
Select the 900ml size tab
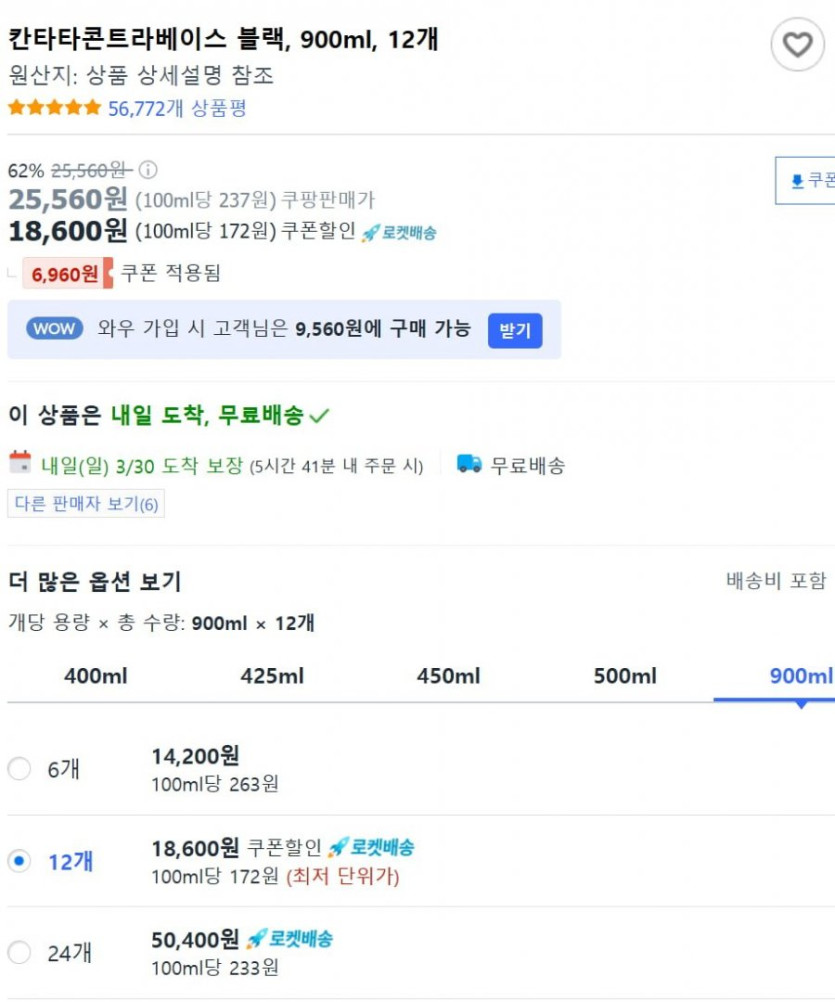800,677
